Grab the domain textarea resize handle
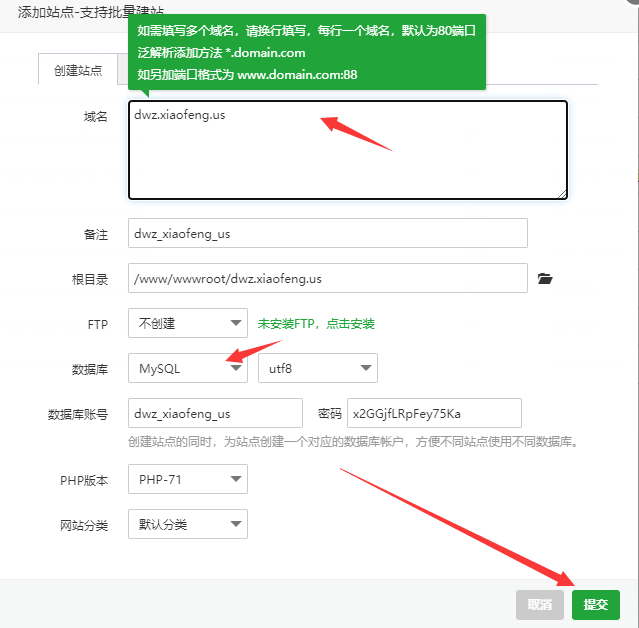 562,194
